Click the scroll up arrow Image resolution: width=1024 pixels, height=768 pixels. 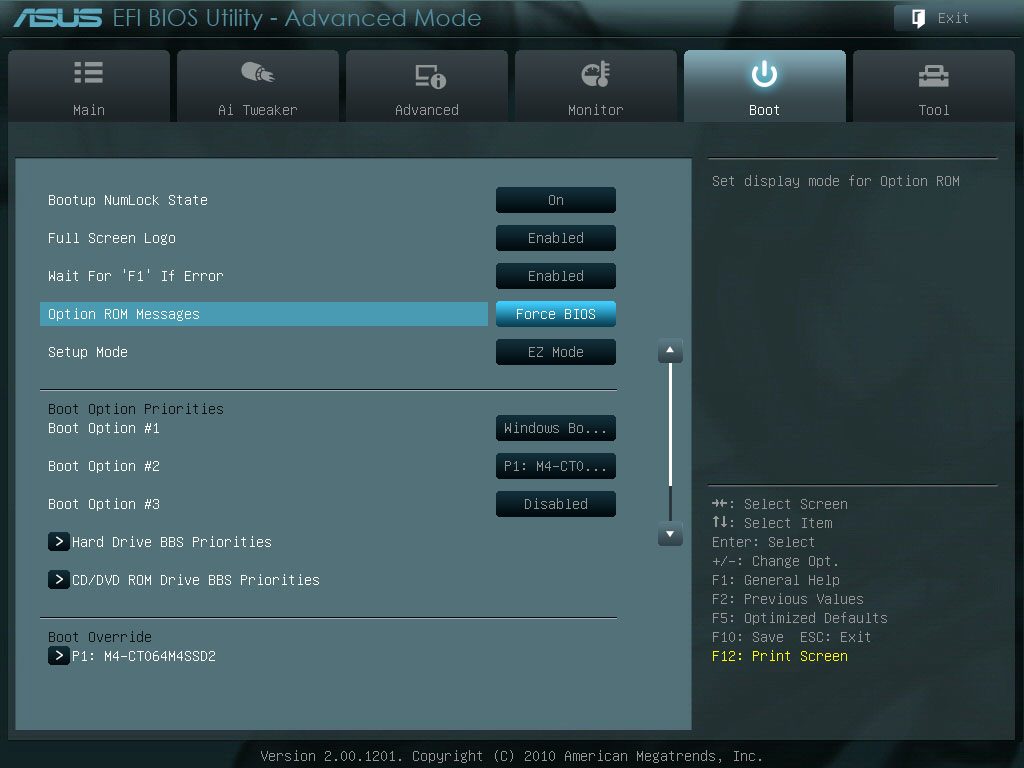[670, 351]
